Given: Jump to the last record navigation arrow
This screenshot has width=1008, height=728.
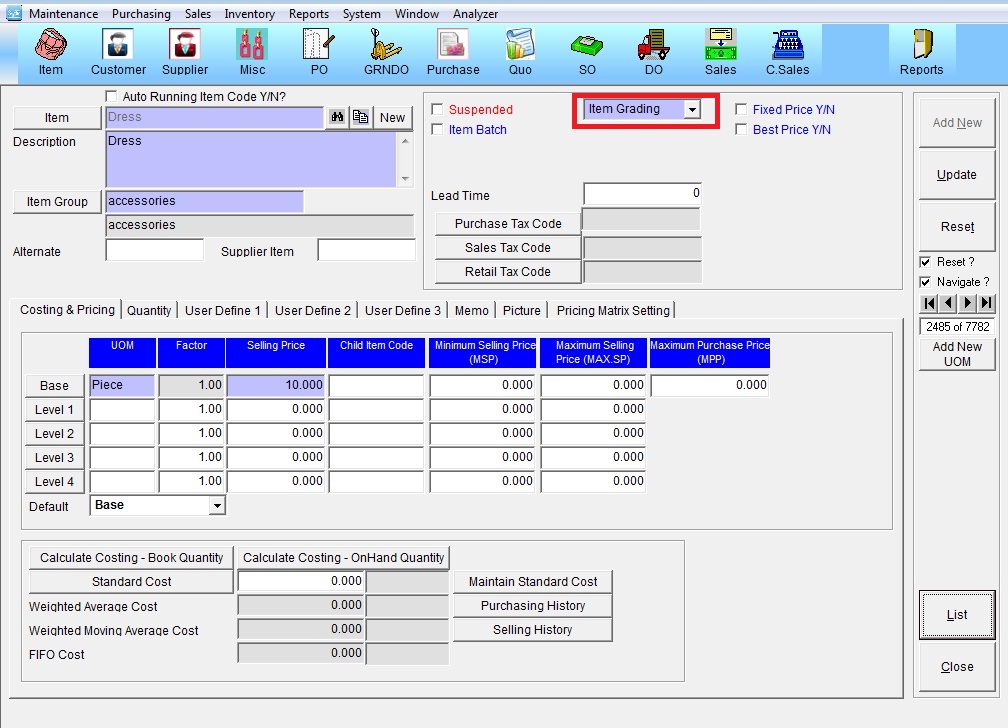Looking at the screenshot, I should 987,303.
